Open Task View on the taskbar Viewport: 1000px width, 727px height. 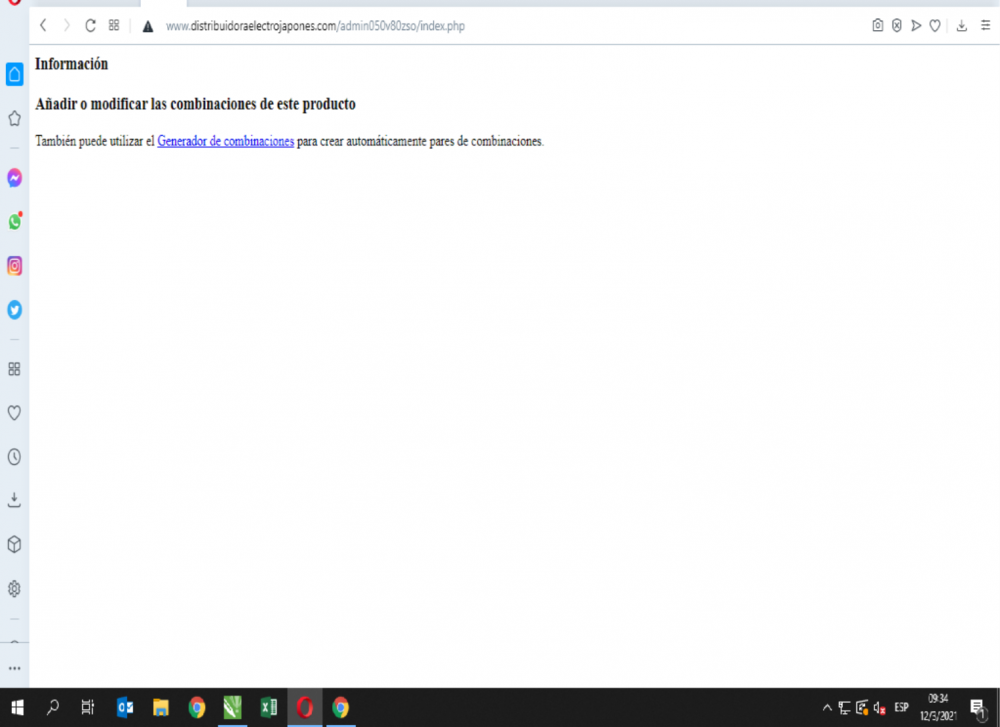pyautogui.click(x=88, y=707)
